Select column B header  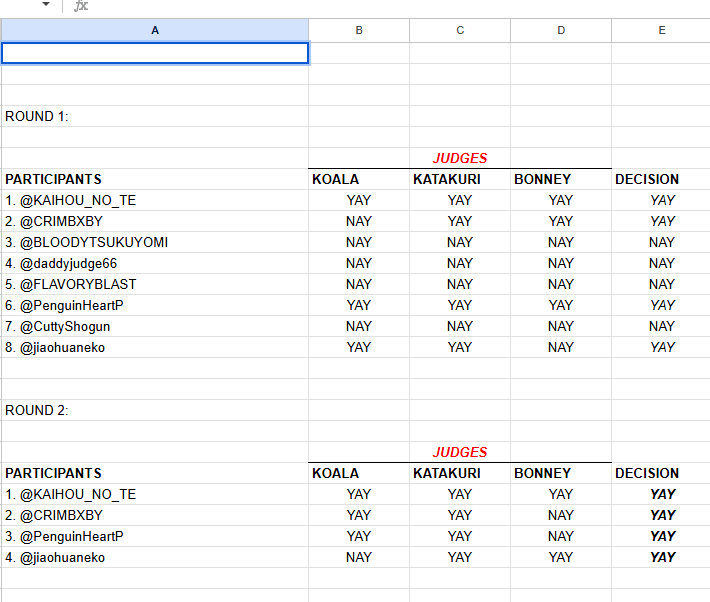[x=359, y=30]
